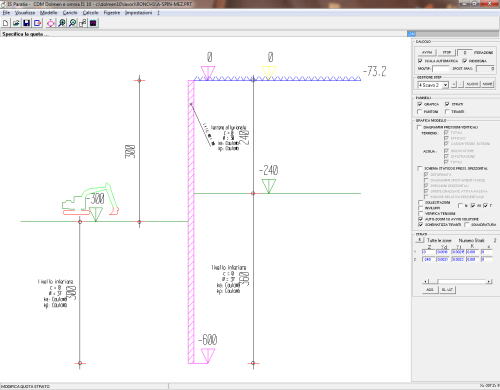This screenshot has width=500, height=390.
Task: Click the export icon with the red arrow
Action: click(x=37, y=23)
